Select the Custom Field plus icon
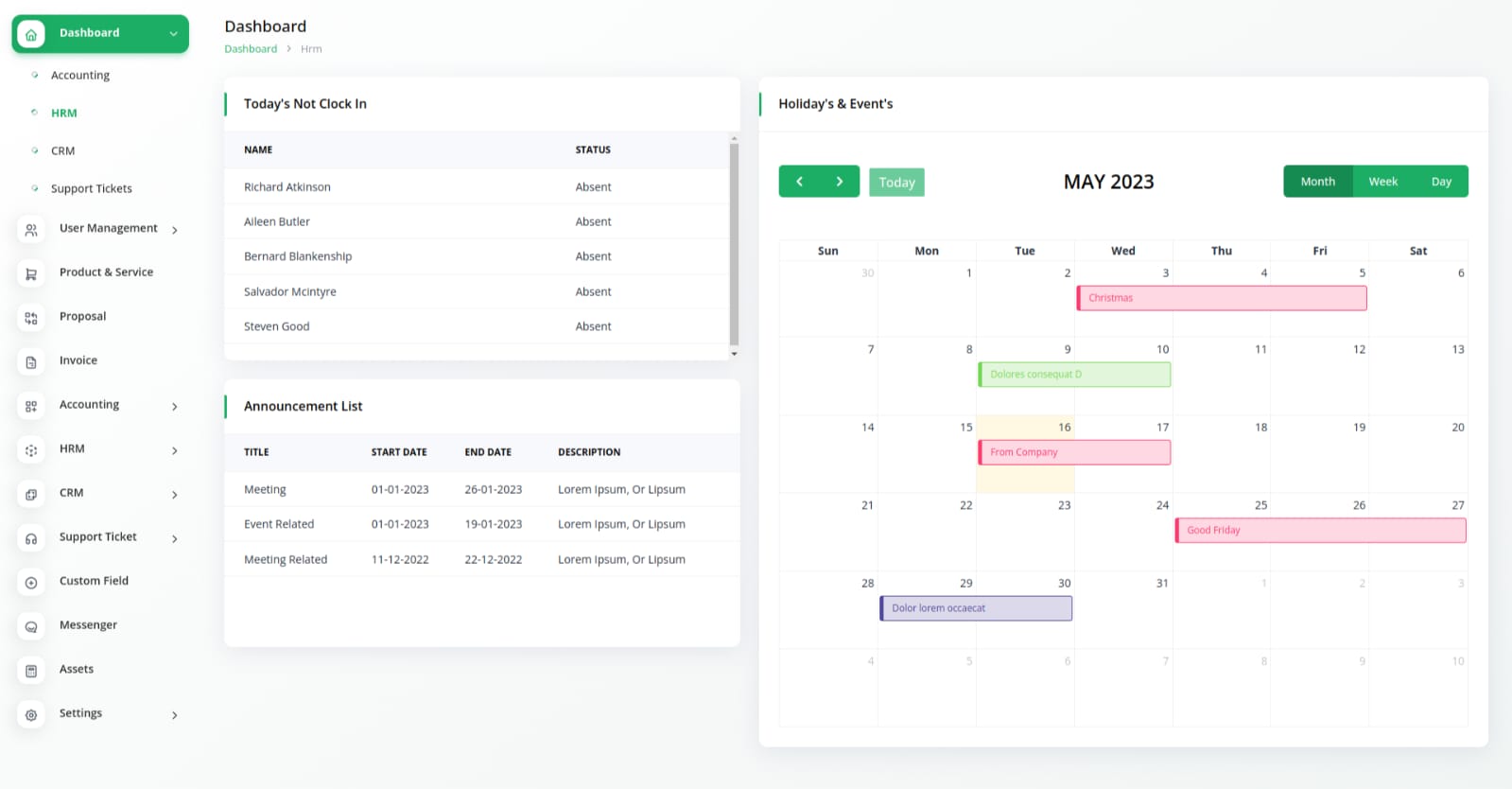 click(x=31, y=583)
